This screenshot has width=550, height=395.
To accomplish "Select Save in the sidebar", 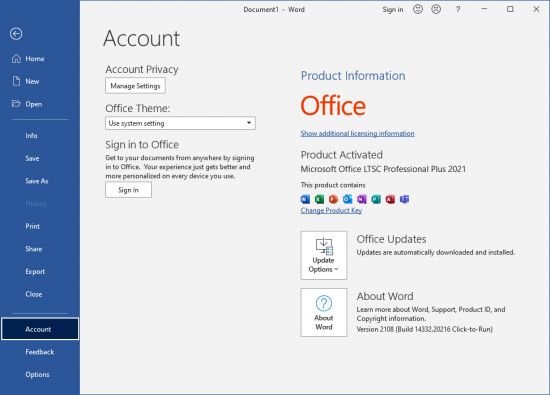I will 32,158.
